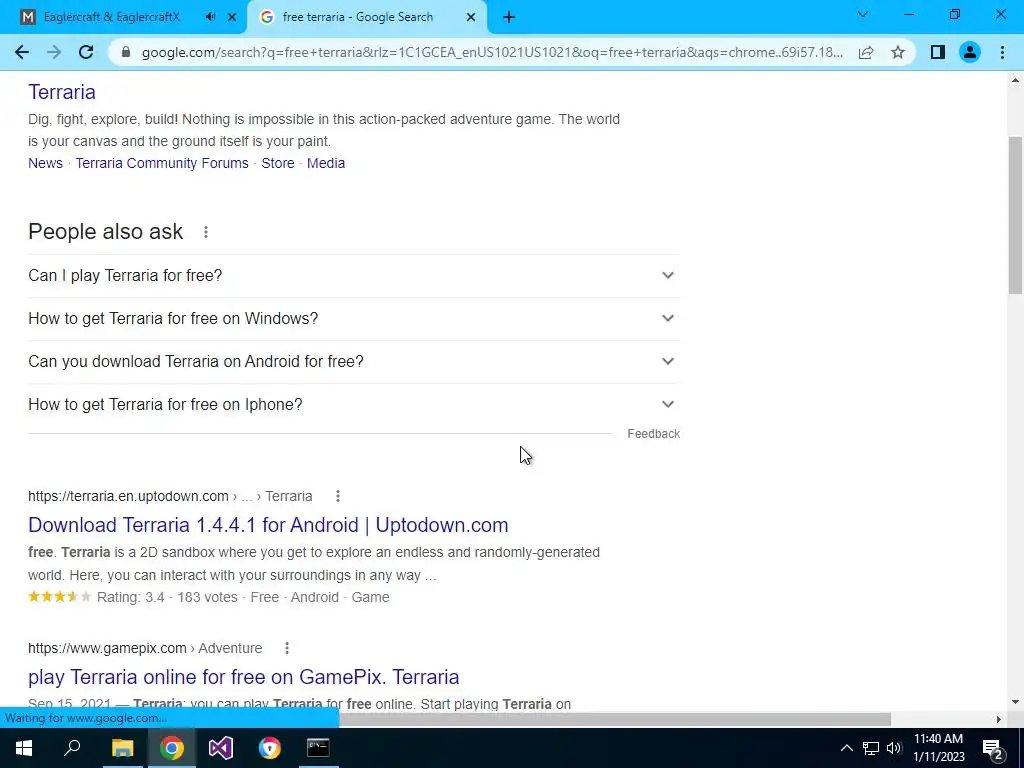The width and height of the screenshot is (1024, 768).
Task: Open 'Download Terraria 1.4.4.1 for Android' link
Action: pos(268,525)
